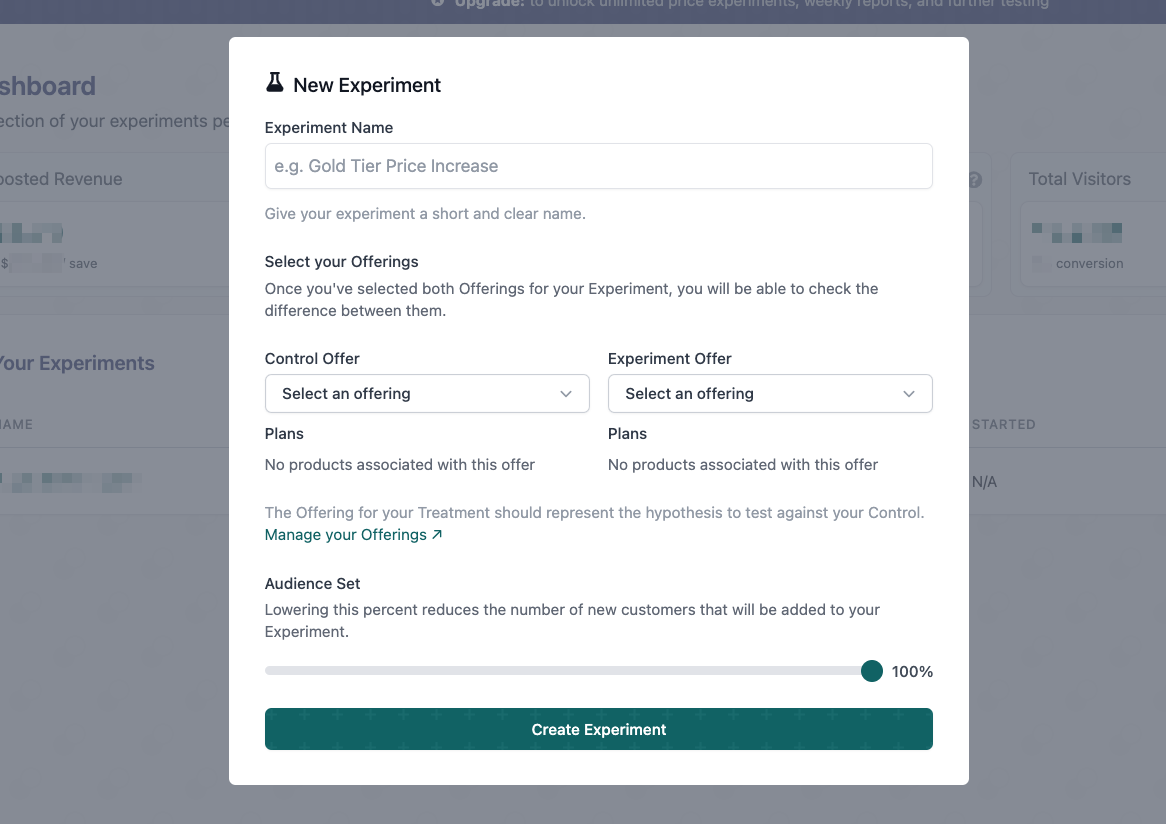Viewport: 1166px width, 824px height.
Task: Click the Upgrade banner icon at the top
Action: point(439,4)
